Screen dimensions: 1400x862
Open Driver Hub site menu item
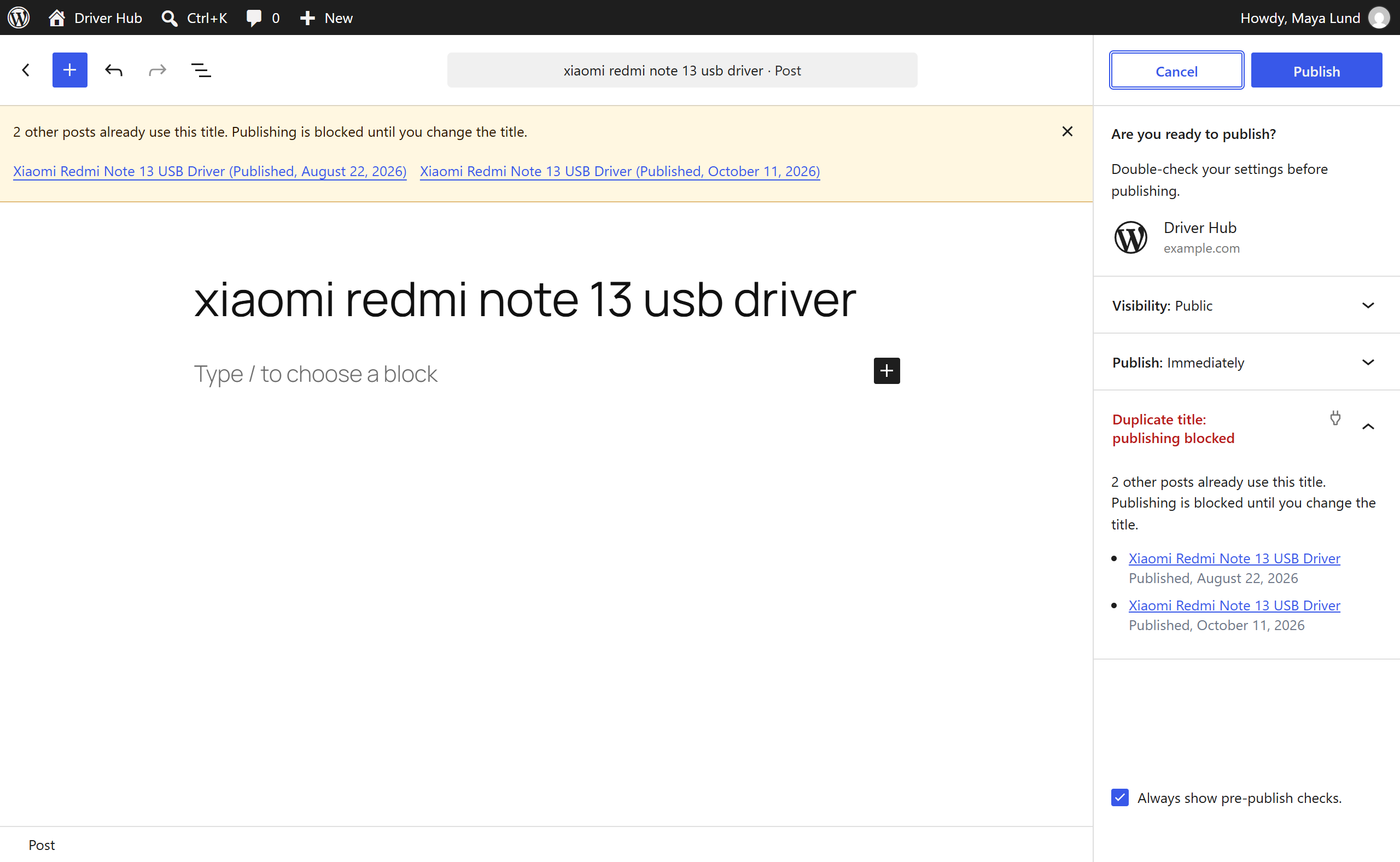coord(95,18)
